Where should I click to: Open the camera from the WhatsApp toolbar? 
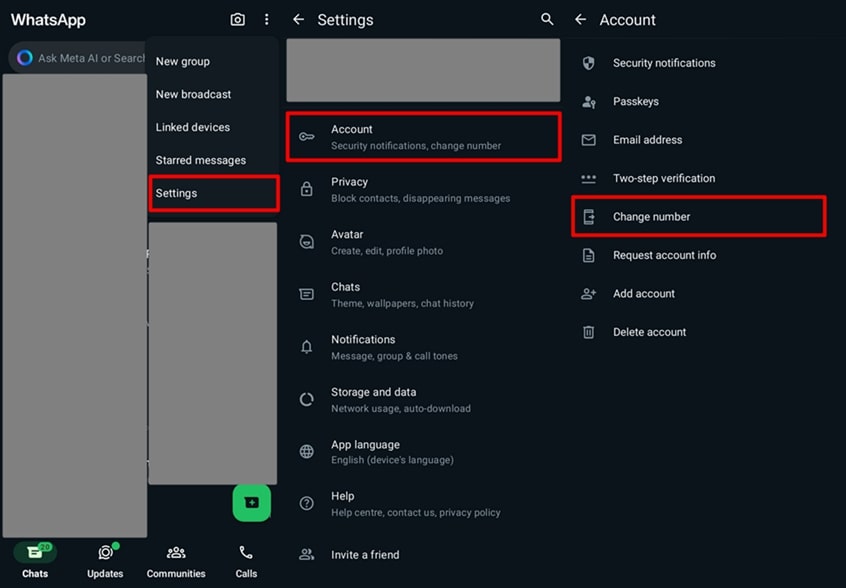(237, 19)
